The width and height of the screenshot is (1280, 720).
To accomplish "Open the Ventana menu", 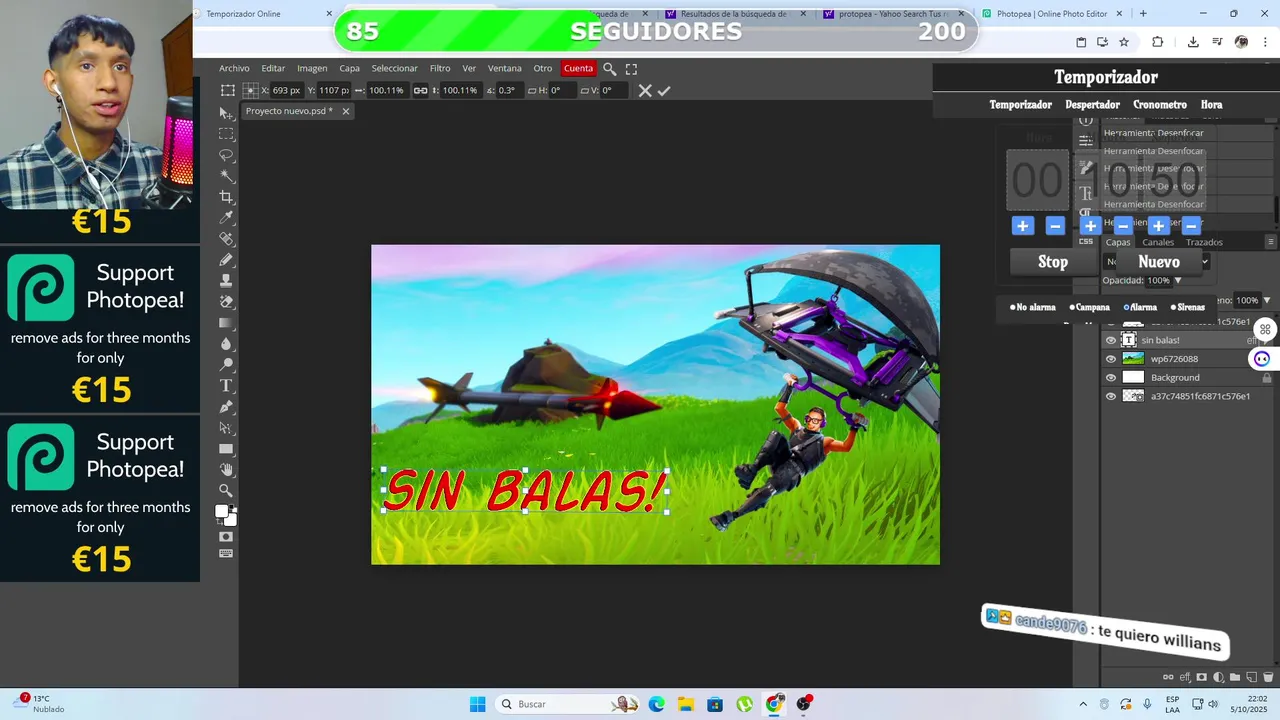I will [505, 69].
